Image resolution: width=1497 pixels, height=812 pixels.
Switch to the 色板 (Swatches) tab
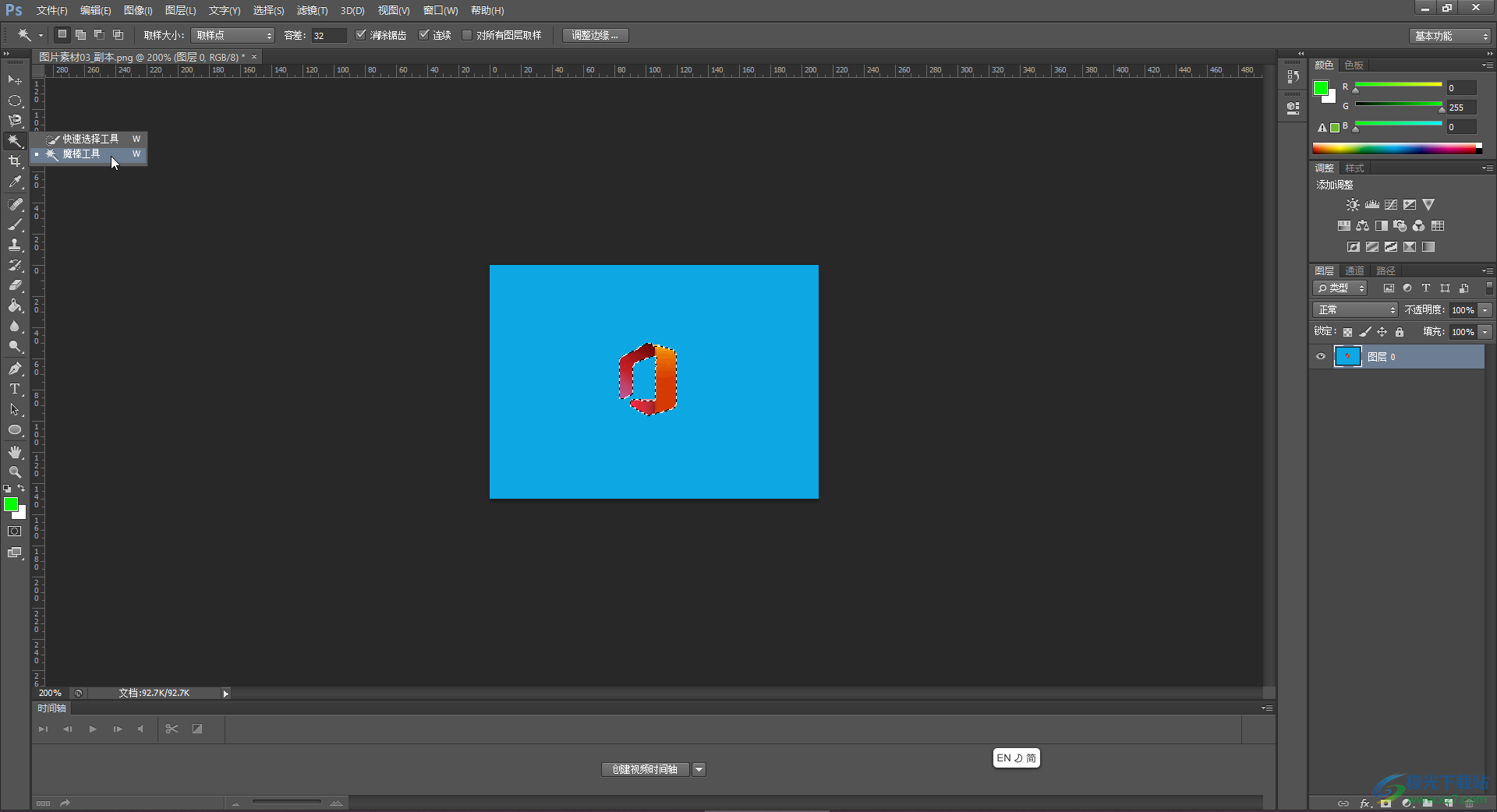pos(1354,65)
